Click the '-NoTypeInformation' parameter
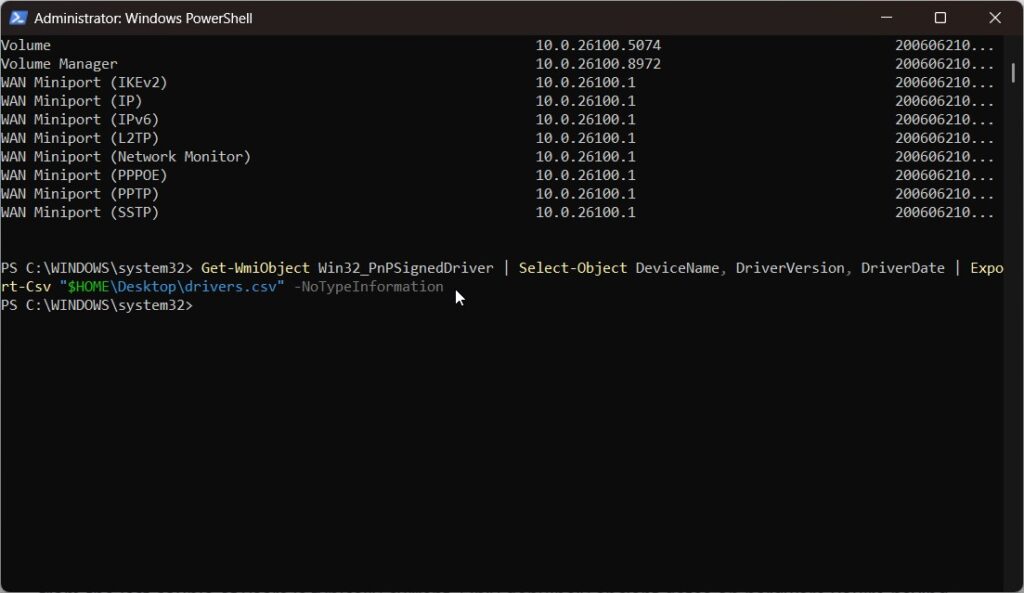1024x593 pixels. 368,287
